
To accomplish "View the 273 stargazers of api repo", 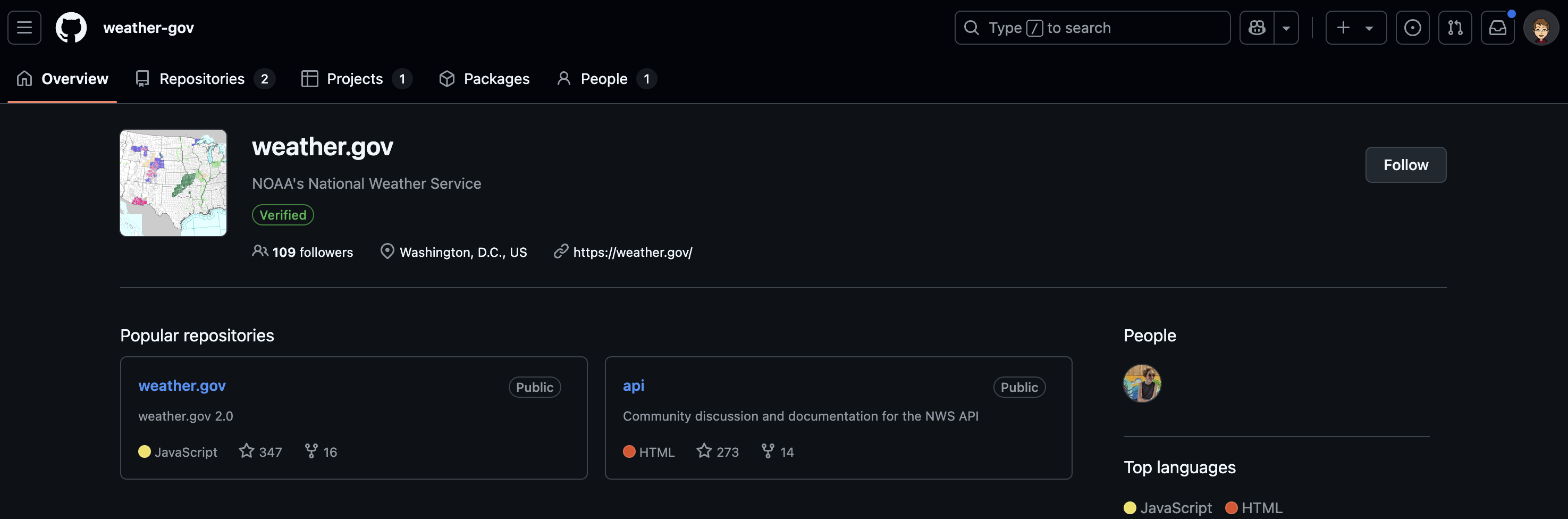I will (718, 451).
